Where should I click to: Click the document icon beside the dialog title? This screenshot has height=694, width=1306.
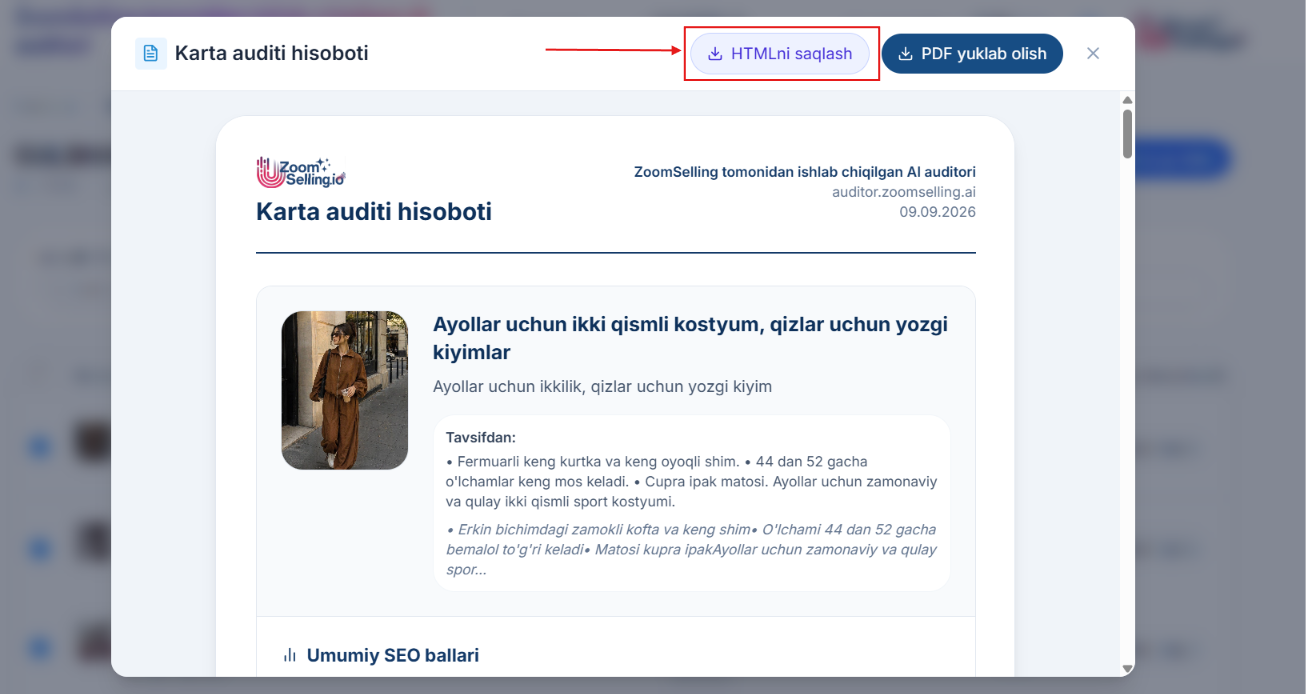[x=151, y=53]
